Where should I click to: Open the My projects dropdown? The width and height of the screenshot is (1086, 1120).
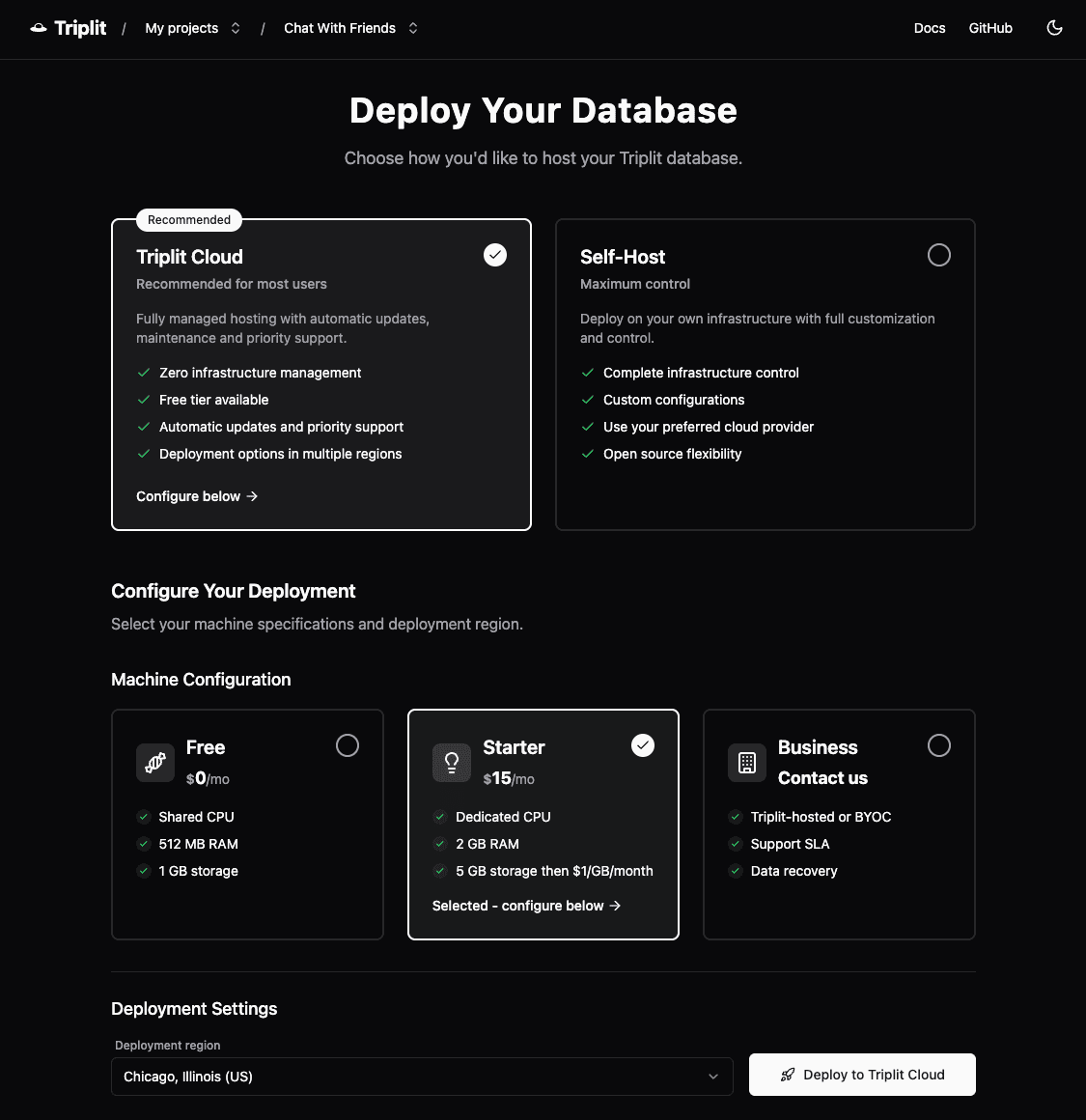point(192,28)
